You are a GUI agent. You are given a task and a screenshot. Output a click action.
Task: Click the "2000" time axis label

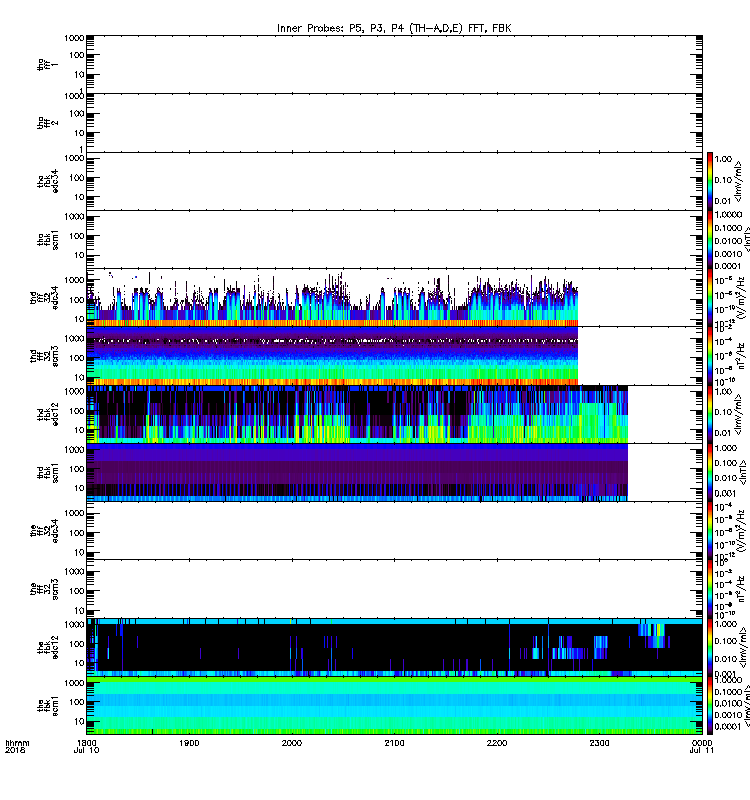click(292, 743)
